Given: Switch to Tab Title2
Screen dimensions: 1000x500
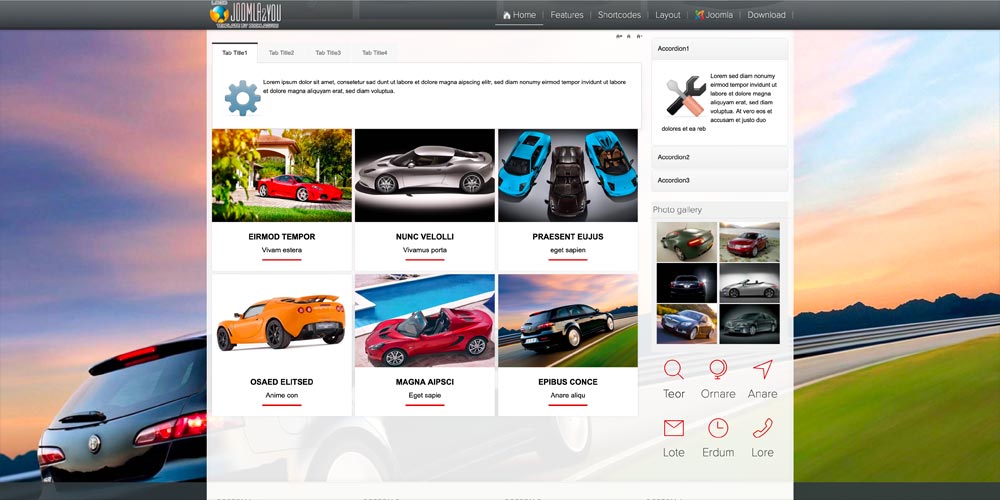Looking at the screenshot, I should [x=281, y=53].
